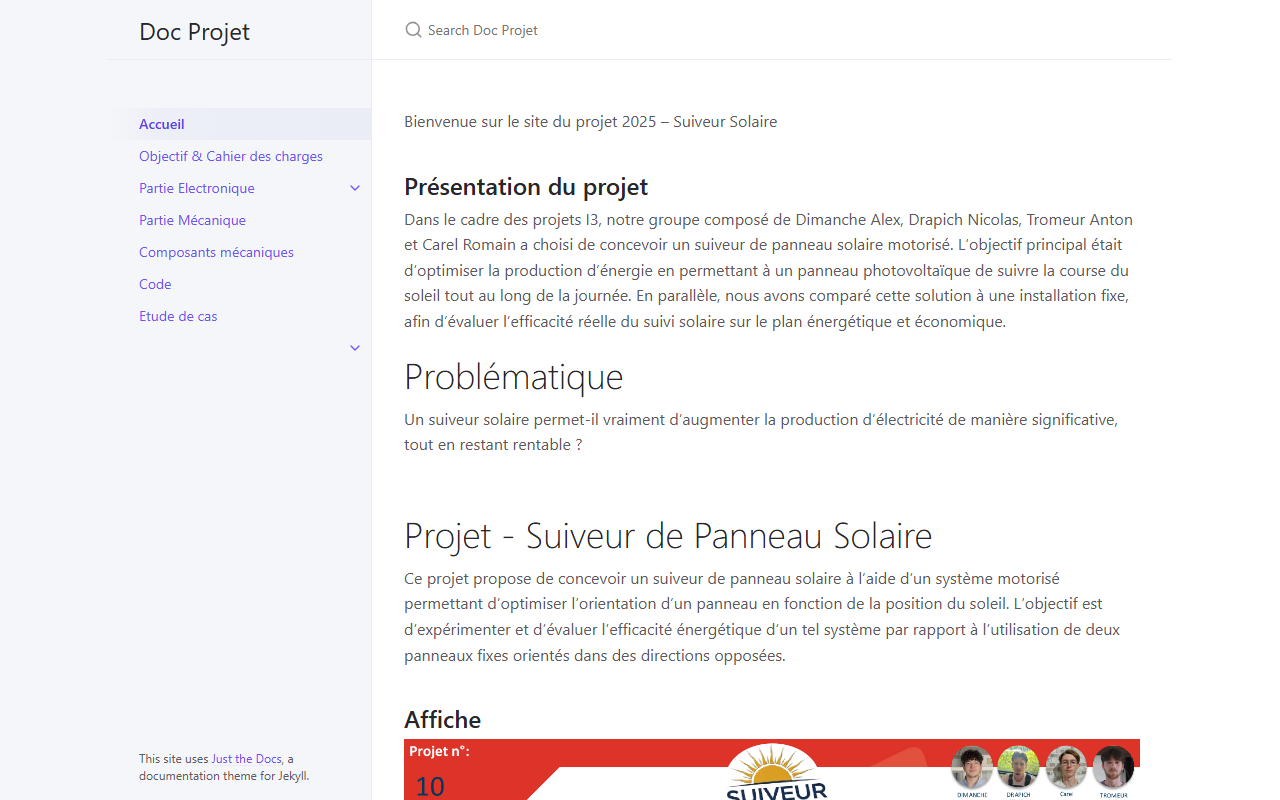Click the DIMANCHE team member photo
The height and width of the screenshot is (800, 1280).
(971, 767)
